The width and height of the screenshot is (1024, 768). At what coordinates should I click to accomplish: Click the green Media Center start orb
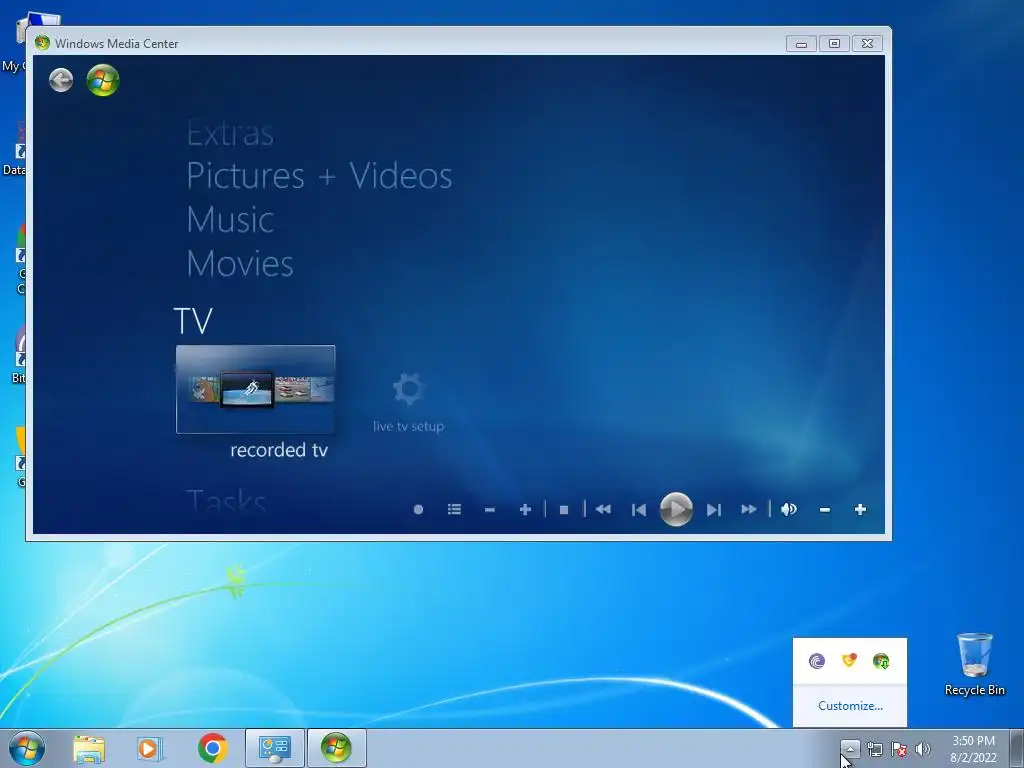(x=103, y=80)
